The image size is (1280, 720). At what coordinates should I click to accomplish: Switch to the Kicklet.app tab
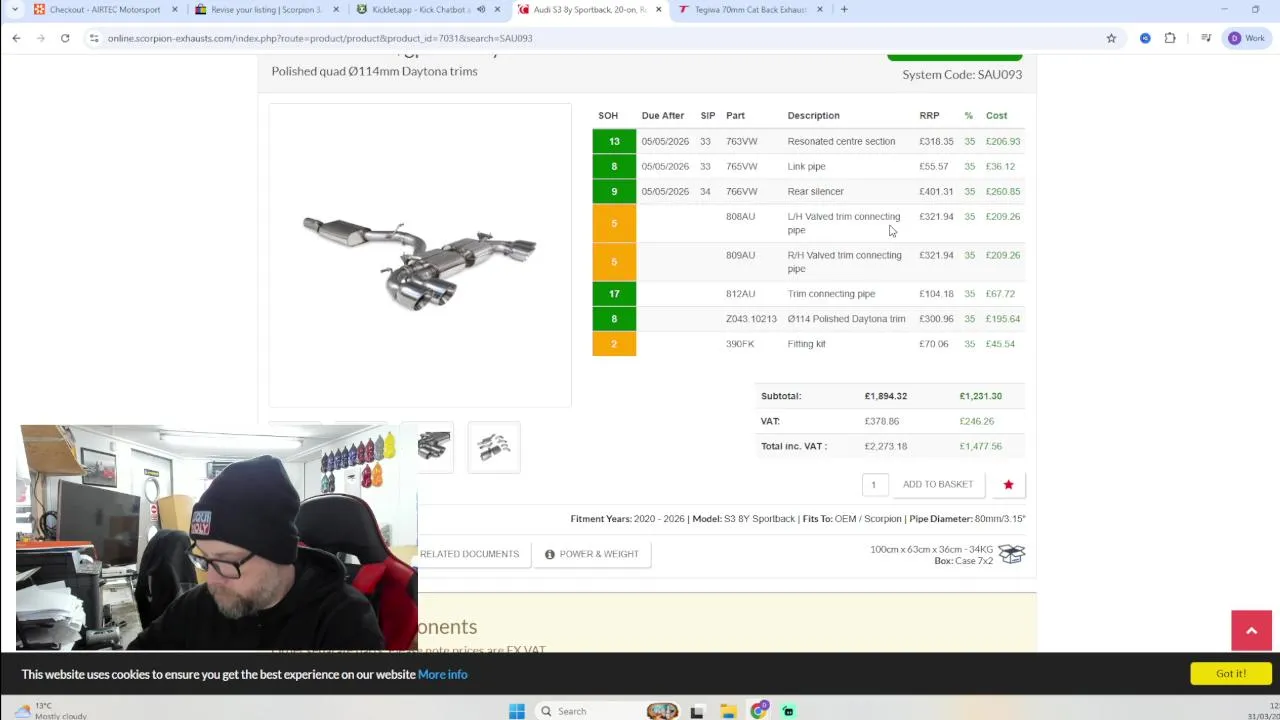420,9
